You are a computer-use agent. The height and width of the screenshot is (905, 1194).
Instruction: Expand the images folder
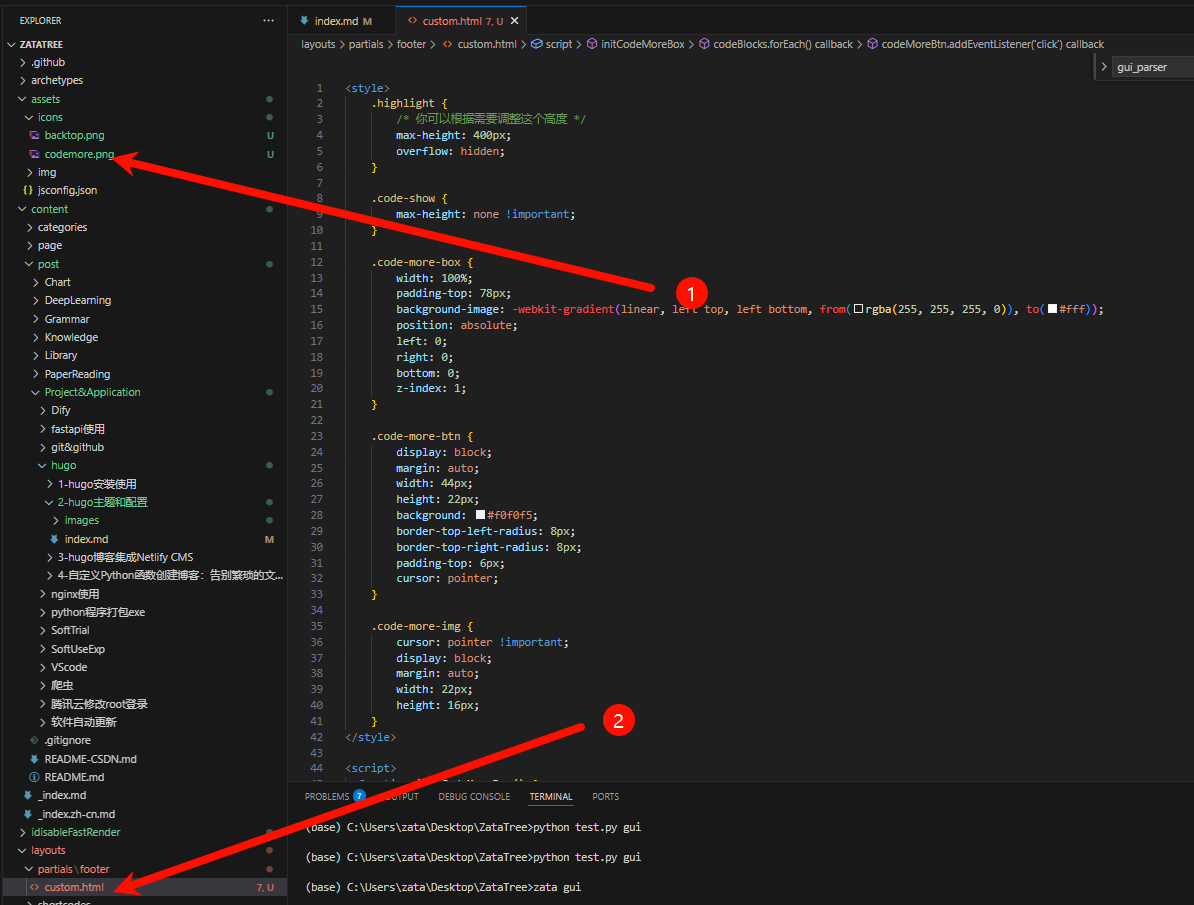tap(56, 520)
